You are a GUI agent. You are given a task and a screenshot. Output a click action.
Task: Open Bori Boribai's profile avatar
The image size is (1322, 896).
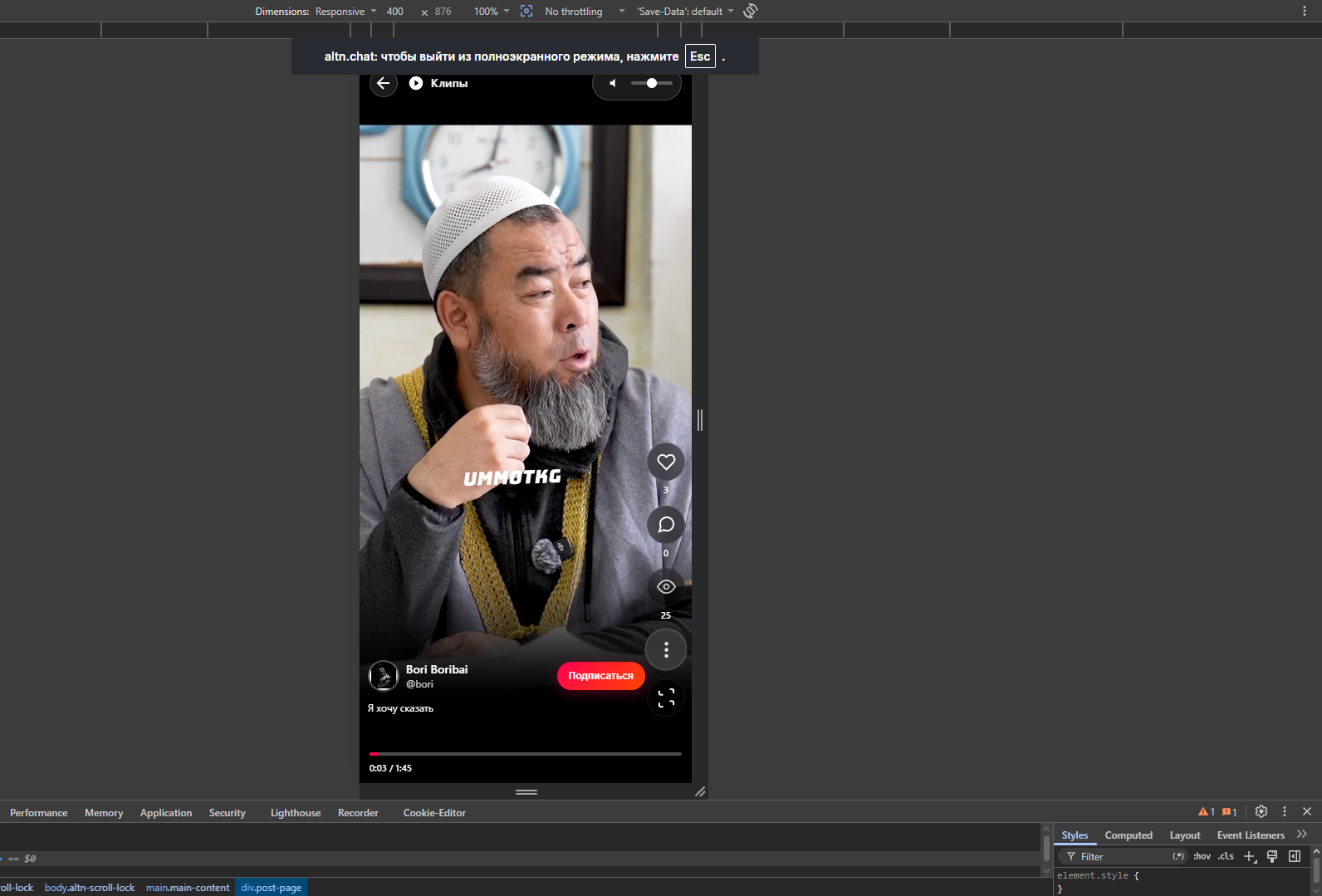(384, 676)
